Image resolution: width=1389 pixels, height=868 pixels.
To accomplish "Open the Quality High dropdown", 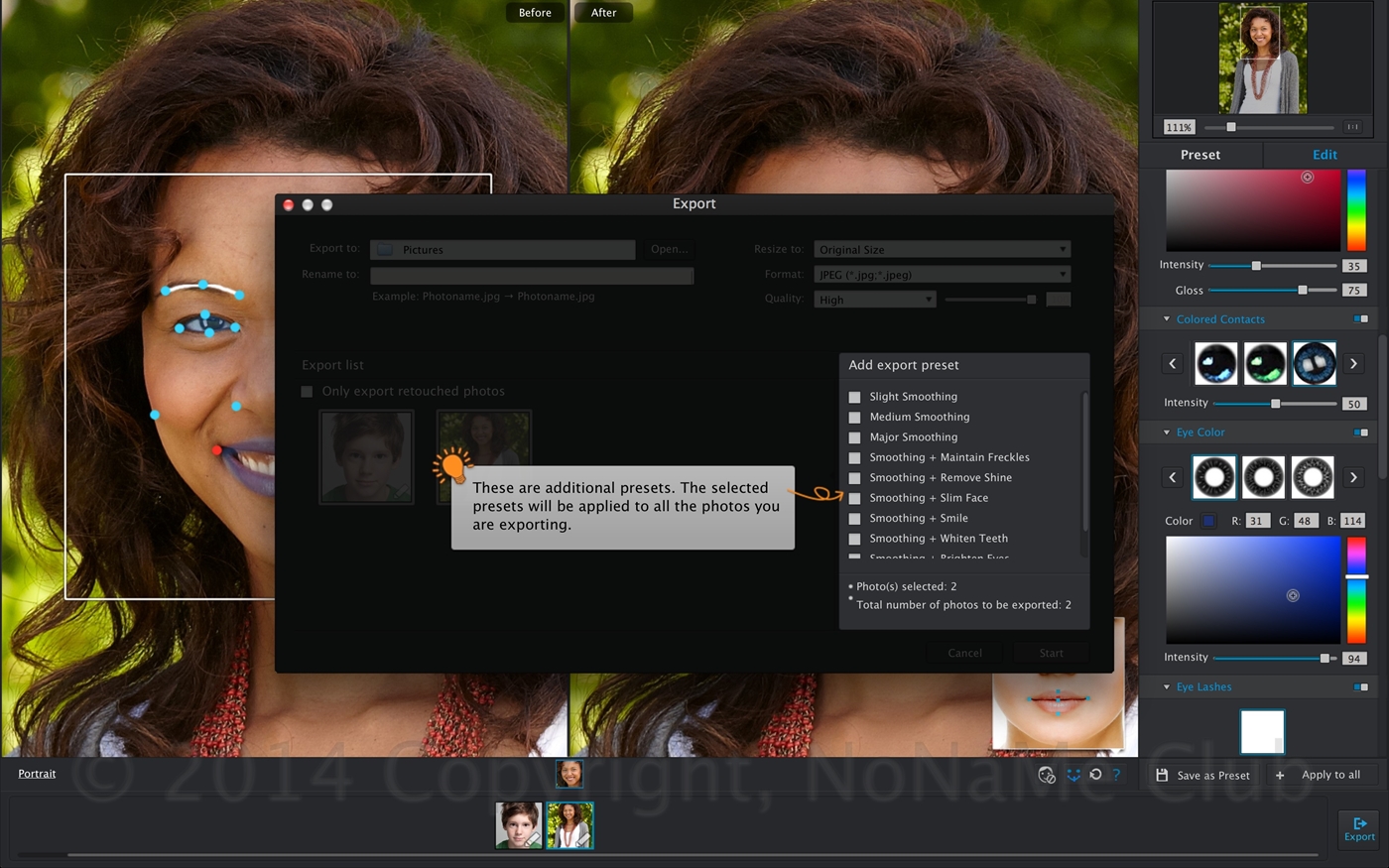I will pyautogui.click(x=875, y=299).
